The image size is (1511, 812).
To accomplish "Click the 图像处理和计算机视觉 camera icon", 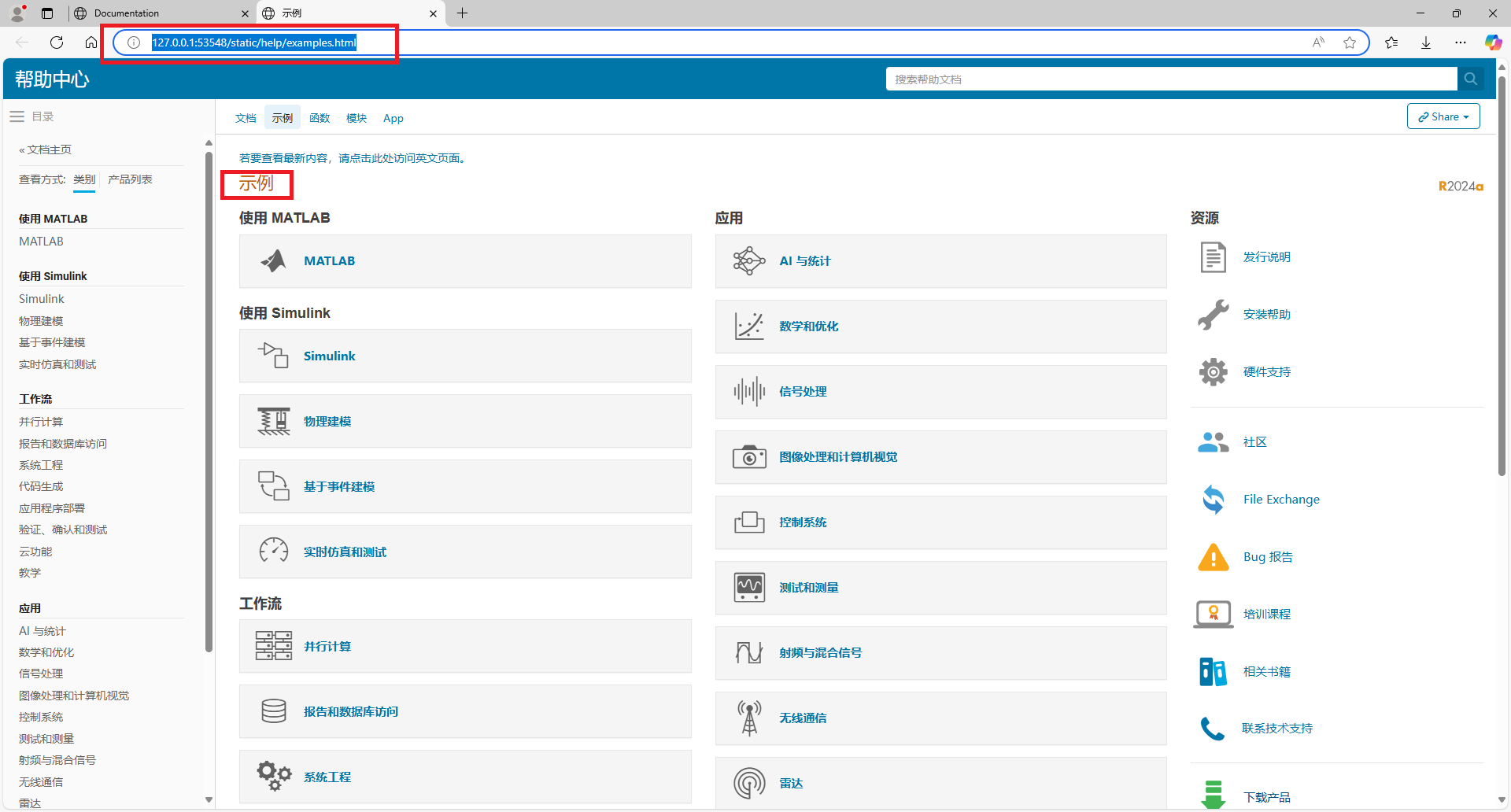I will tap(748, 456).
